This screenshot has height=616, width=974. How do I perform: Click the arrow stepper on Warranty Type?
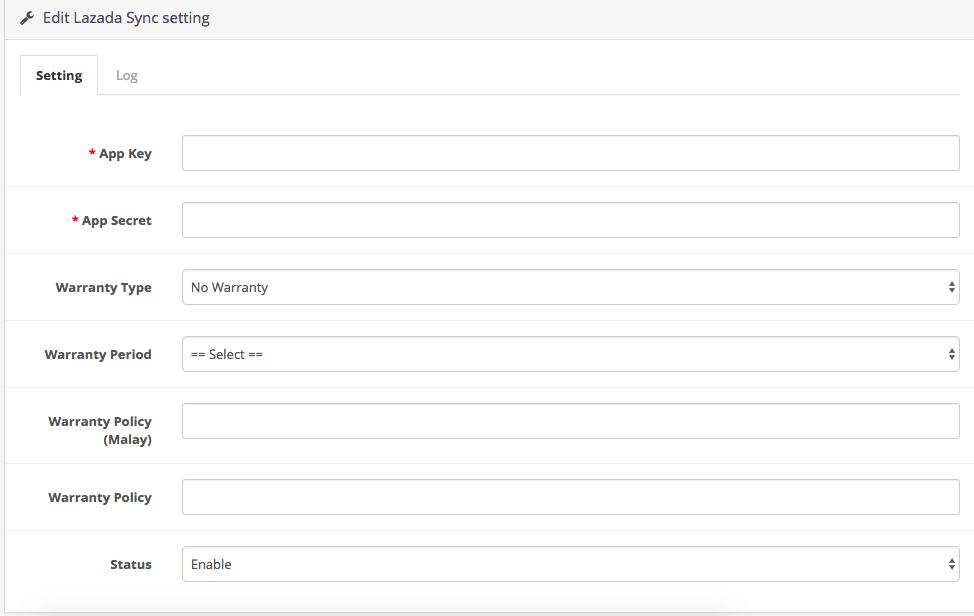(x=951, y=287)
